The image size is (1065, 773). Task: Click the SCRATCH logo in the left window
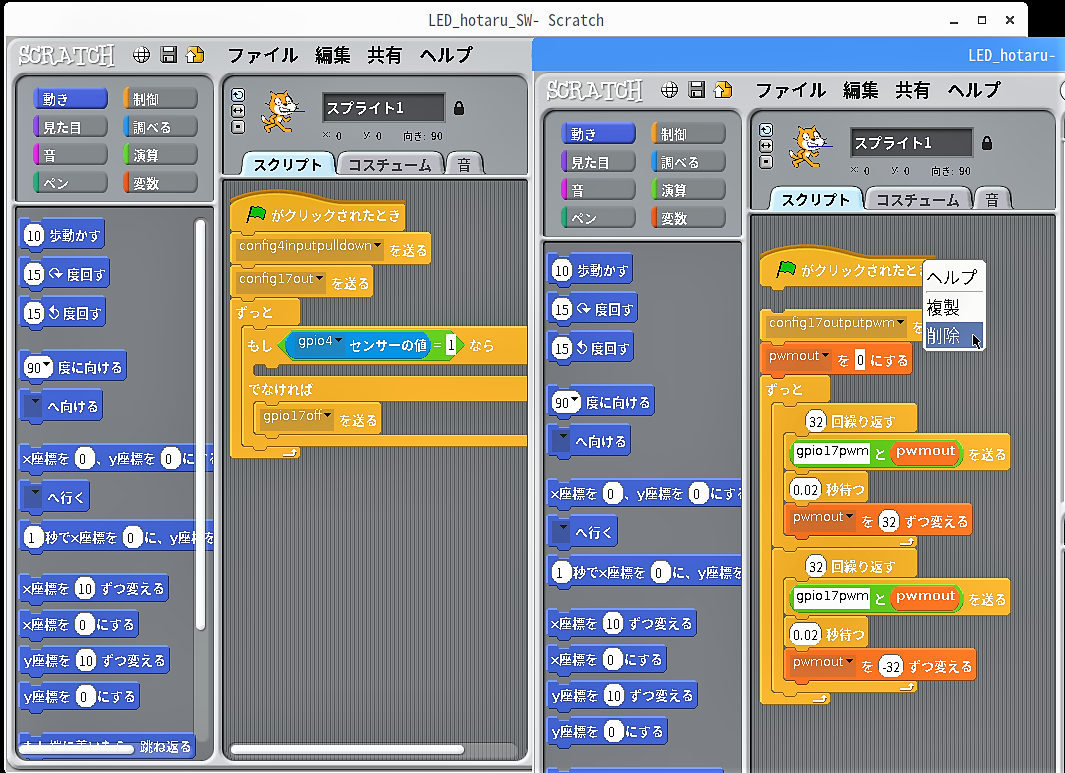(x=67, y=55)
